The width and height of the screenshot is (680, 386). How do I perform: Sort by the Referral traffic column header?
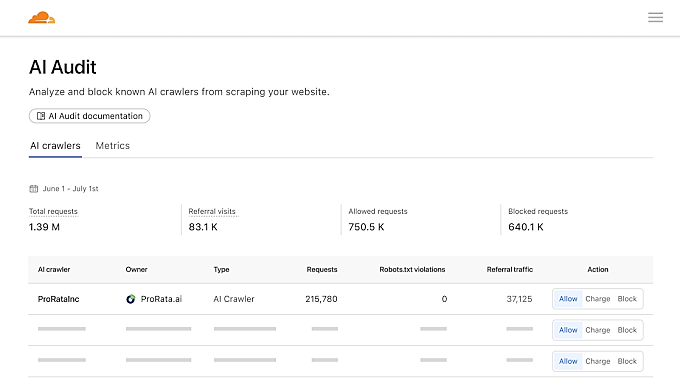[510, 269]
